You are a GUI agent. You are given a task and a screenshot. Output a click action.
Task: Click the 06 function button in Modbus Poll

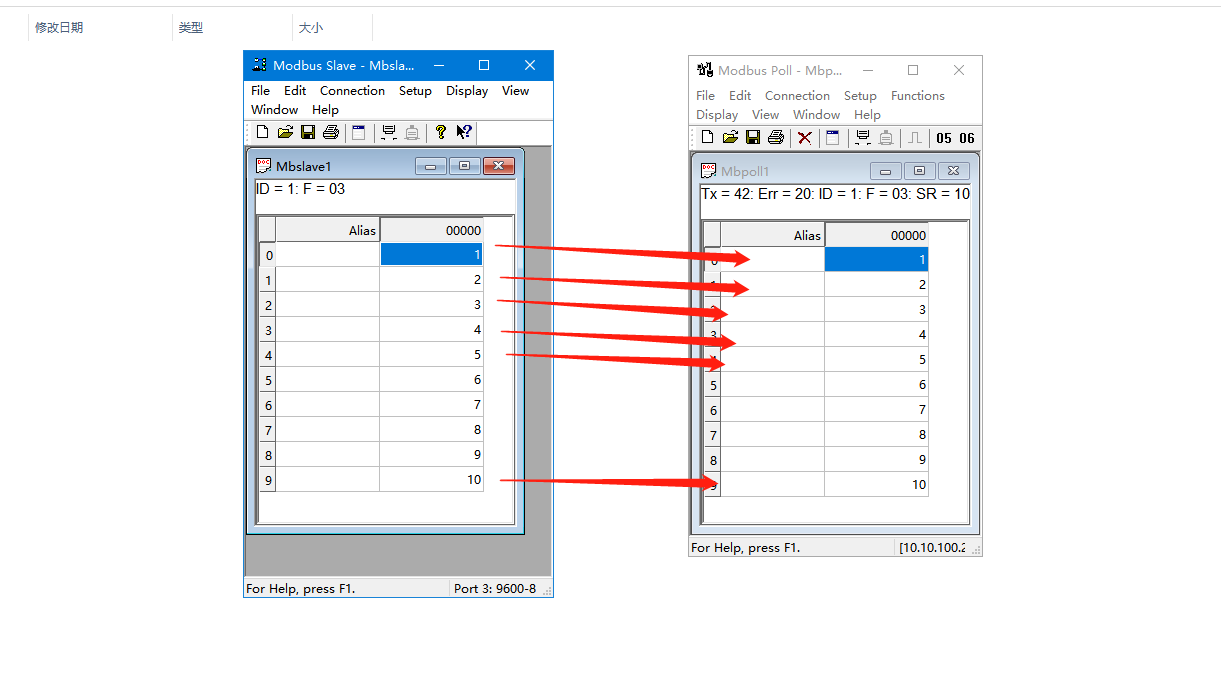[x=966, y=138]
